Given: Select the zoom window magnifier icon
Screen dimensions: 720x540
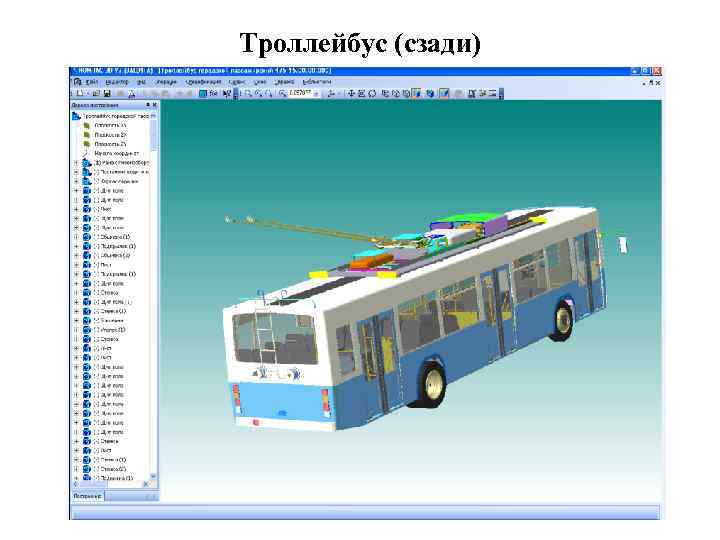Looking at the screenshot, I should pyautogui.click(x=248, y=94).
